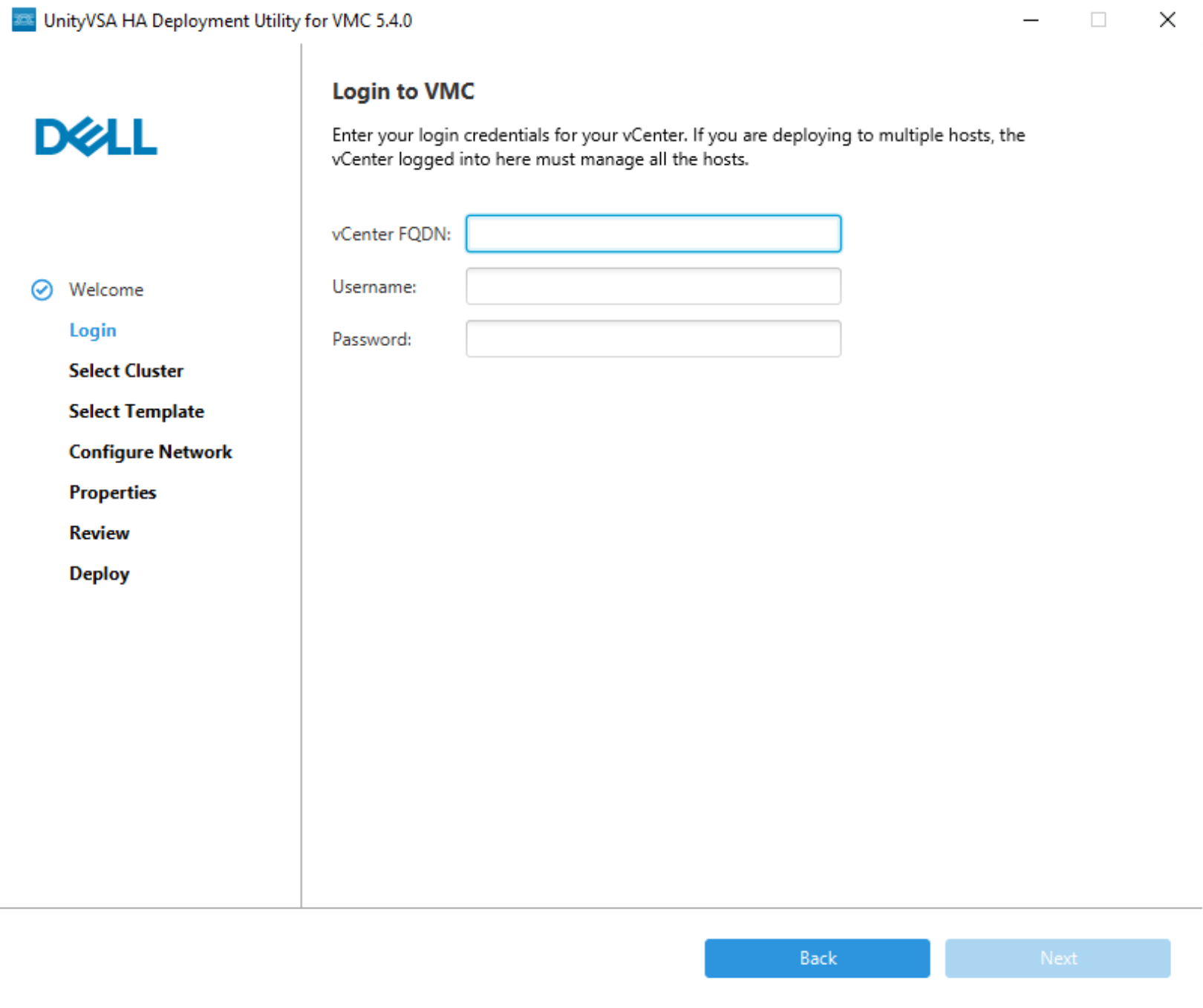The width and height of the screenshot is (1203, 1008).
Task: Click the window title text
Action: point(228,21)
